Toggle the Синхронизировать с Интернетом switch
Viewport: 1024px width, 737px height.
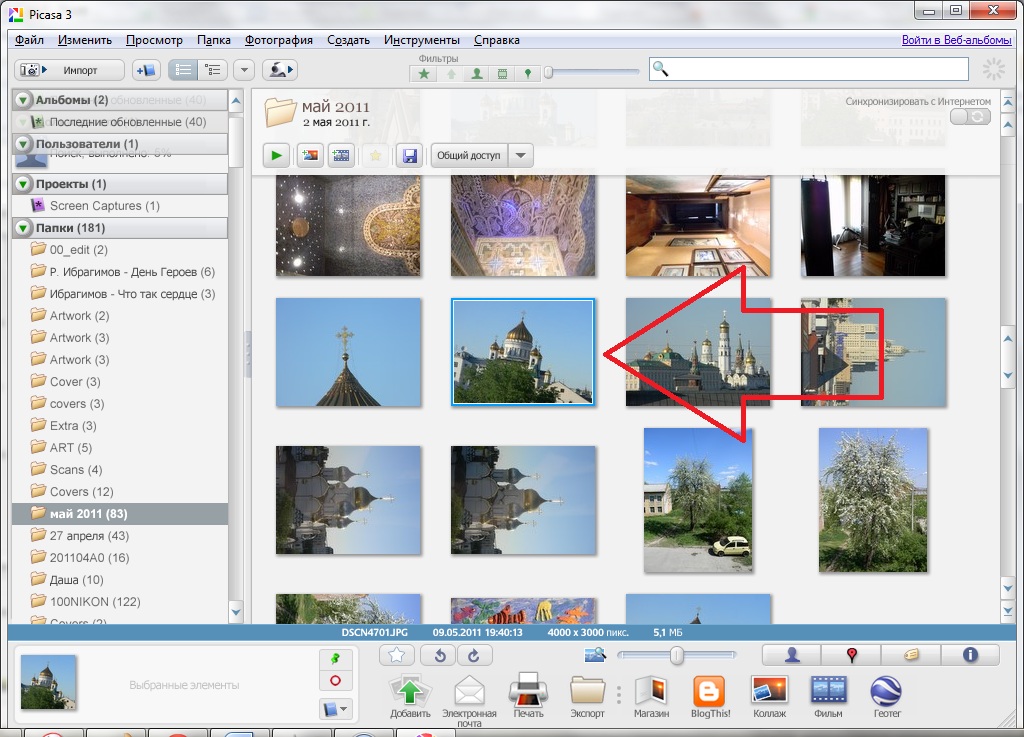coord(969,117)
